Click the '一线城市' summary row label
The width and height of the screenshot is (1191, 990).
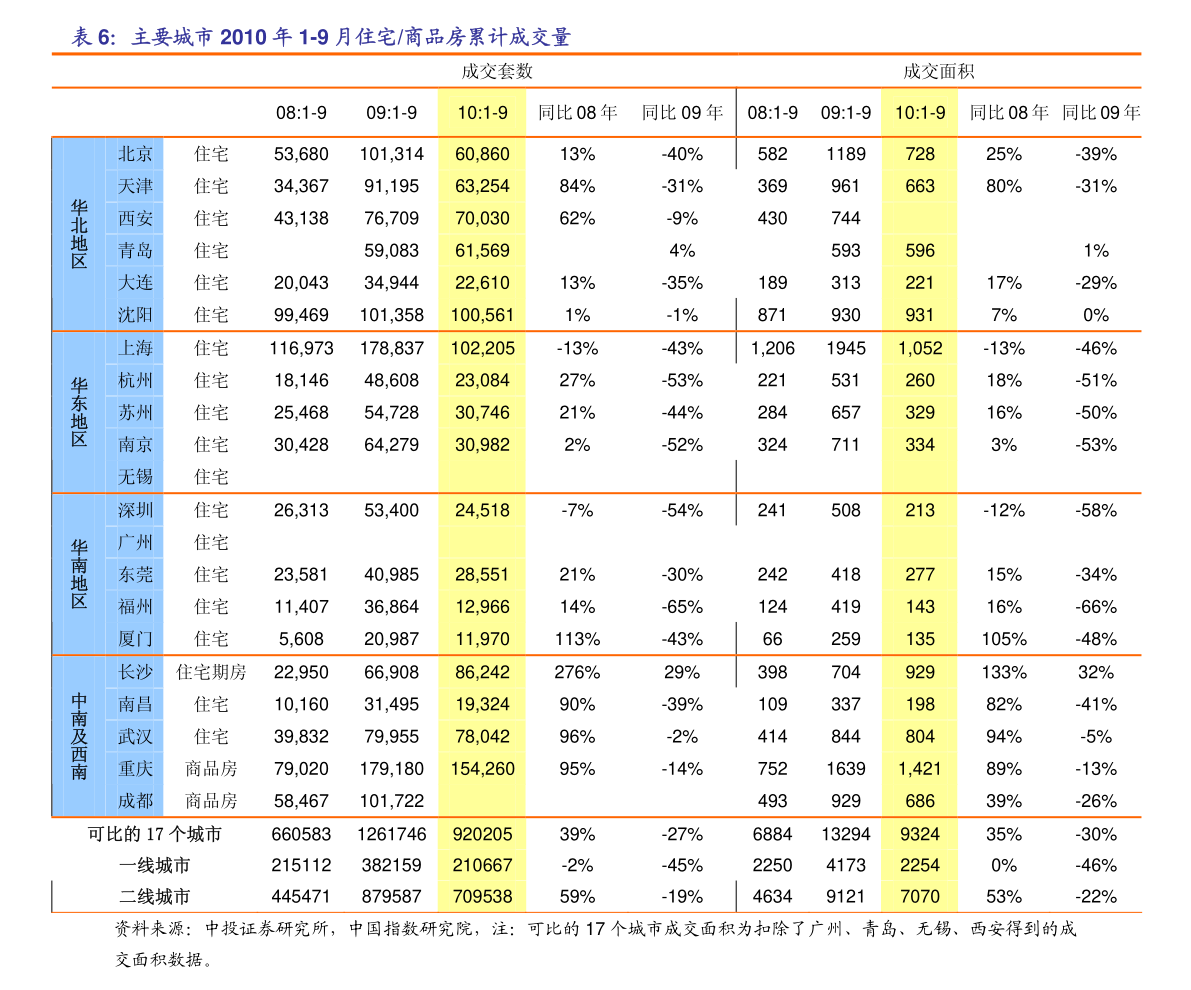154,865
